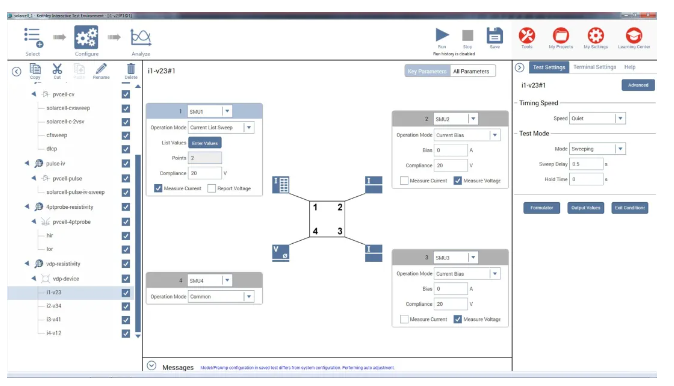Click the Delete trash icon

pyautogui.click(x=131, y=69)
